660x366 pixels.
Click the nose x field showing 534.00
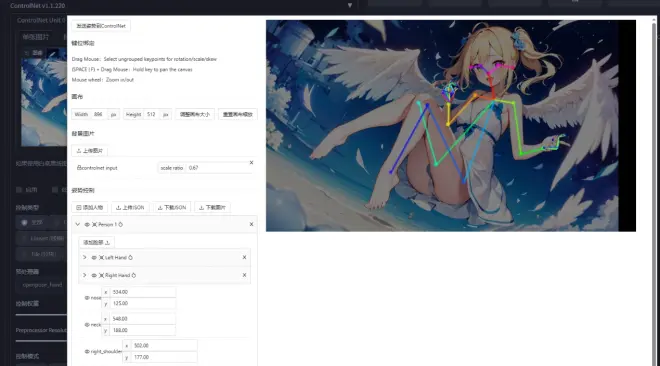click(143, 292)
